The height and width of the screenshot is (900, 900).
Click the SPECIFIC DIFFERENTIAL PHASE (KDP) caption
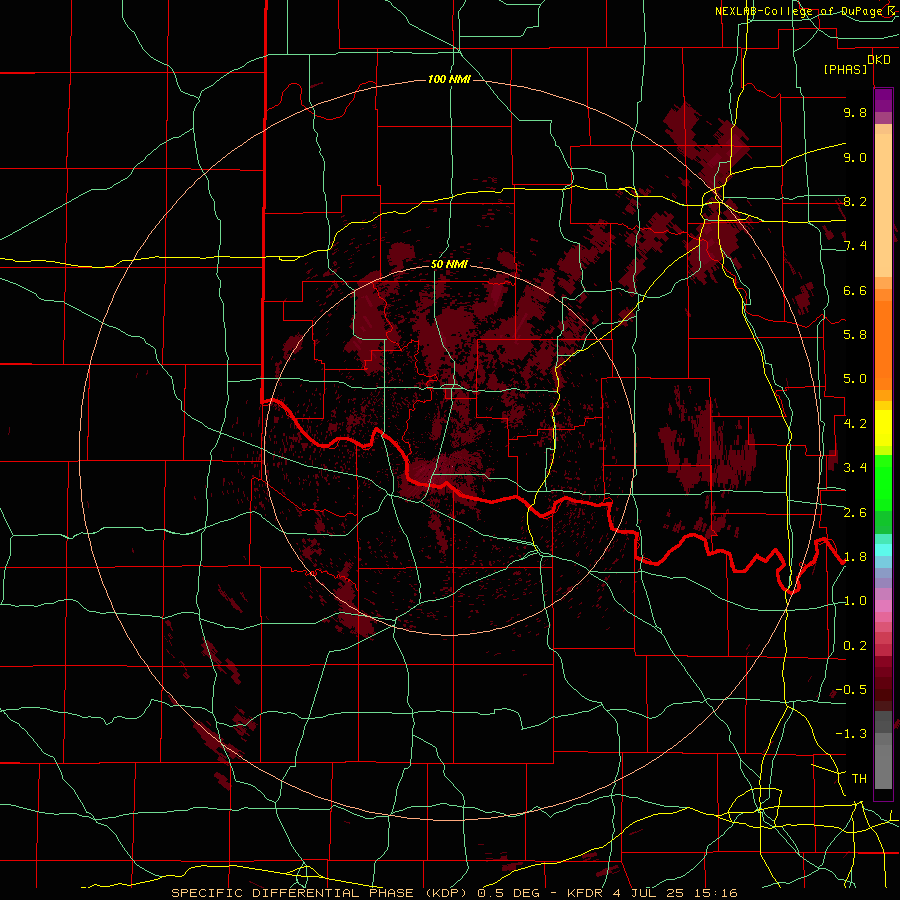(321, 893)
